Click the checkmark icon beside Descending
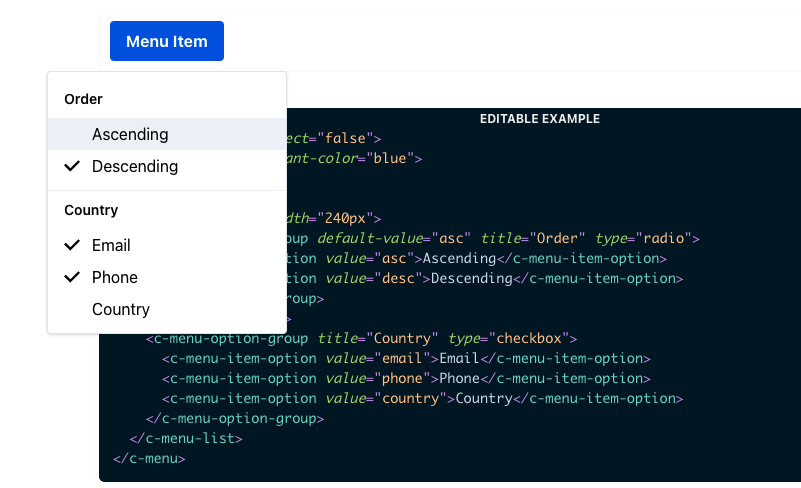 coord(72,166)
